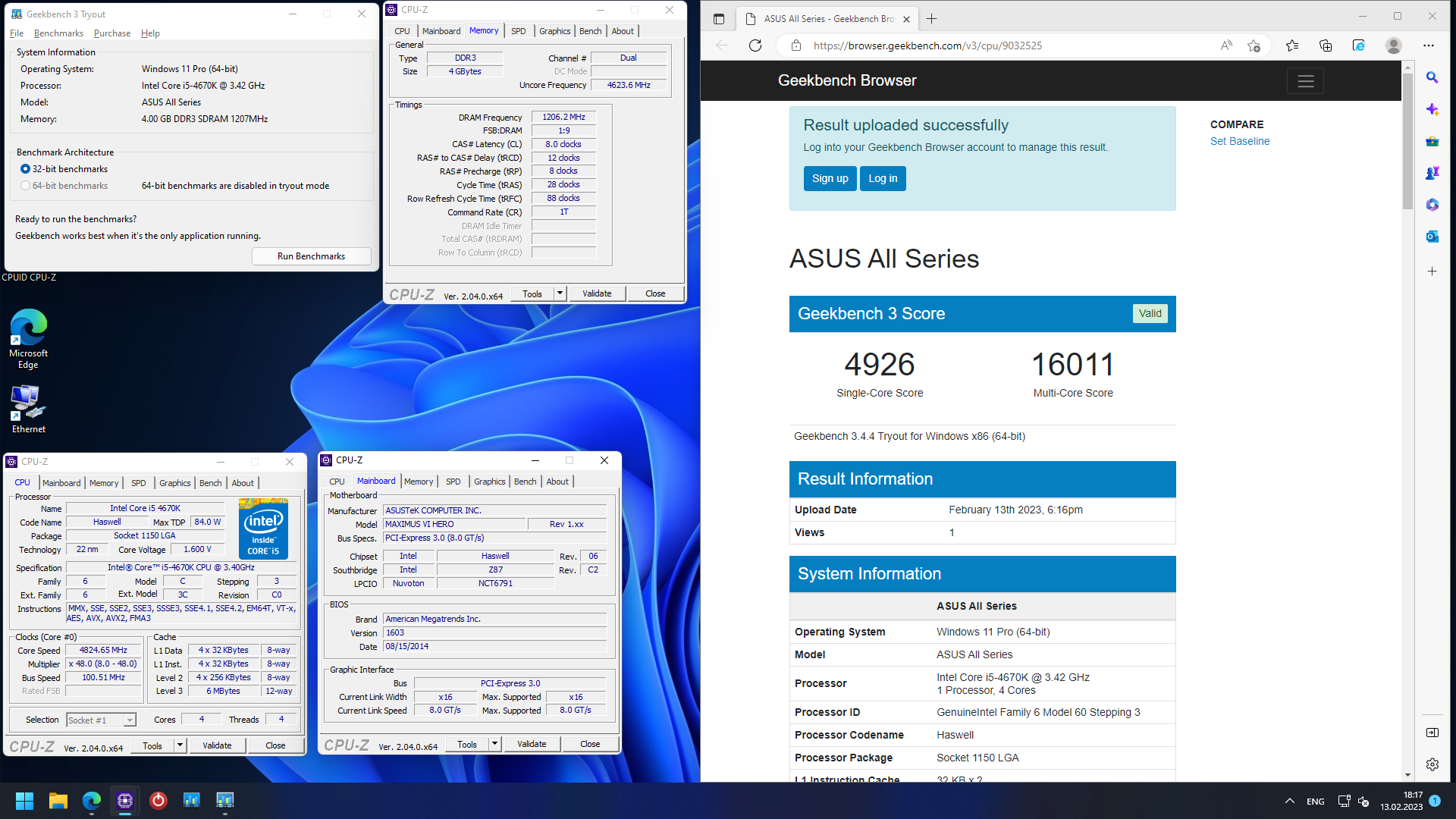
Task: Show hidden system tray icons chevron
Action: tap(1289, 801)
